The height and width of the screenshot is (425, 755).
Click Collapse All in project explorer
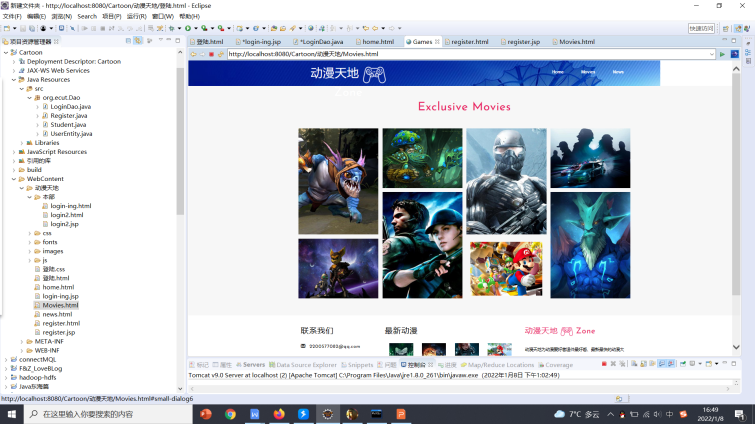(128, 41)
